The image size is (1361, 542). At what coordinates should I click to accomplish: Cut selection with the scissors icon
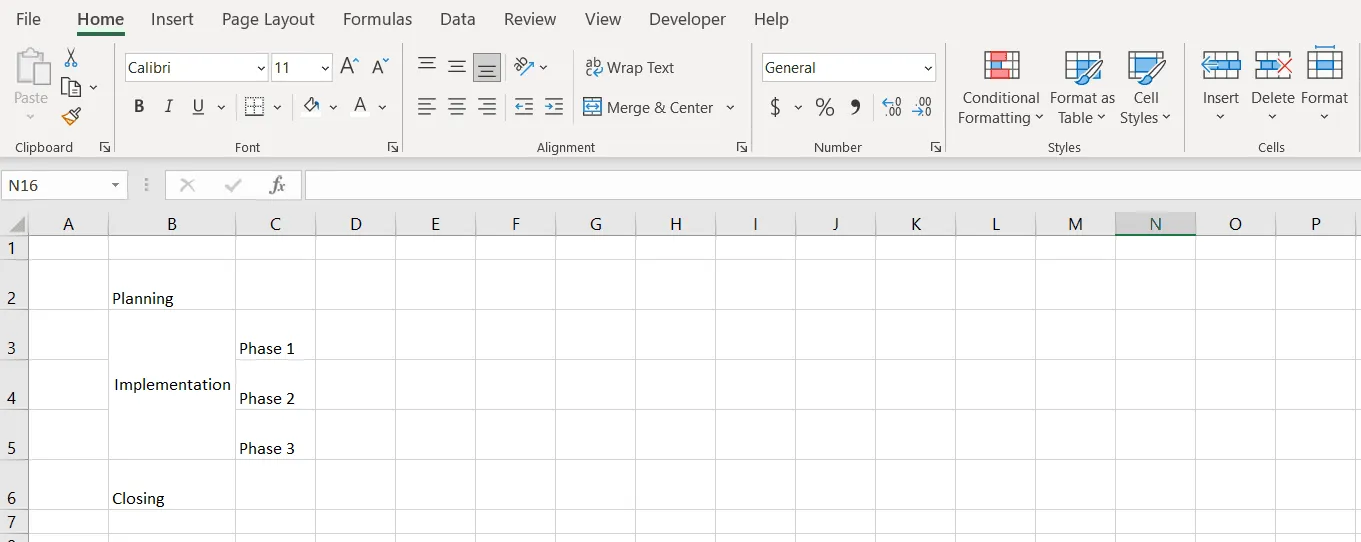point(71,58)
